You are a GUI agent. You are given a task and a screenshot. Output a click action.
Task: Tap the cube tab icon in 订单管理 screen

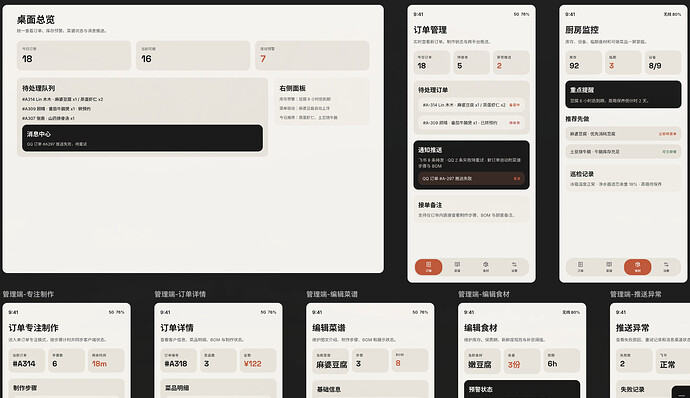tap(486, 267)
